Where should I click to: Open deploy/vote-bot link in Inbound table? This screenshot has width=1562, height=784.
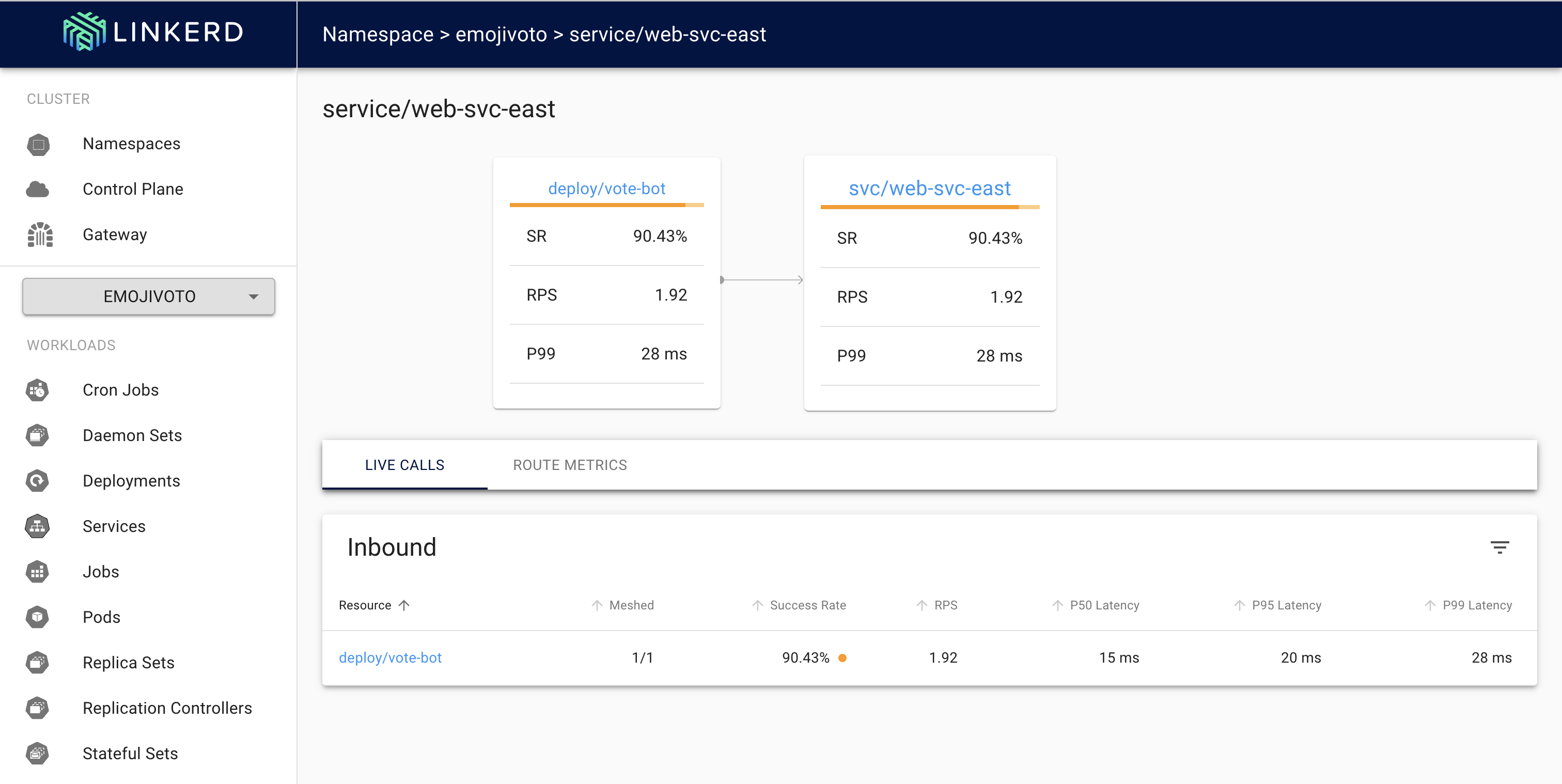coord(390,657)
